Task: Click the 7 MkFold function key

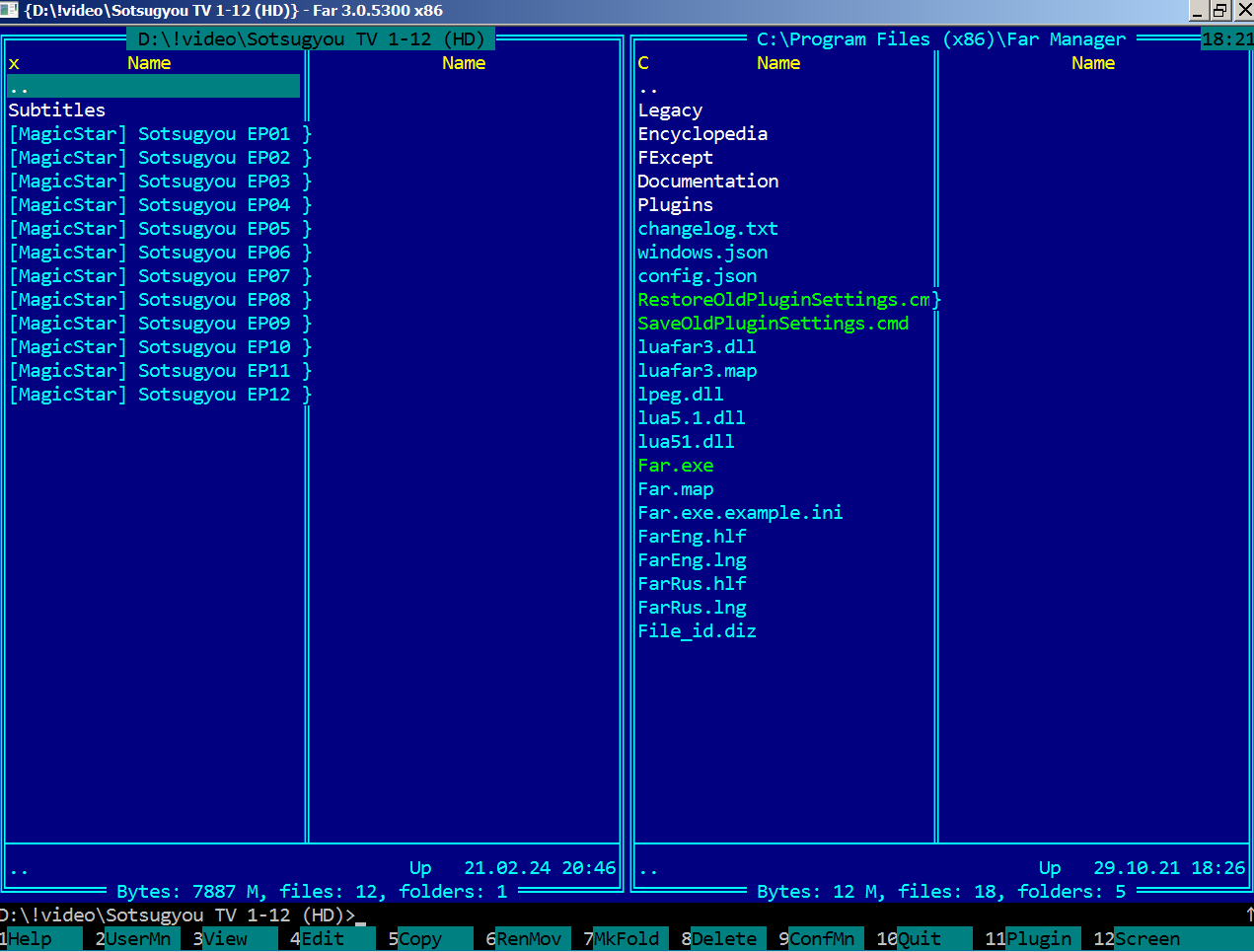Action: click(x=627, y=939)
